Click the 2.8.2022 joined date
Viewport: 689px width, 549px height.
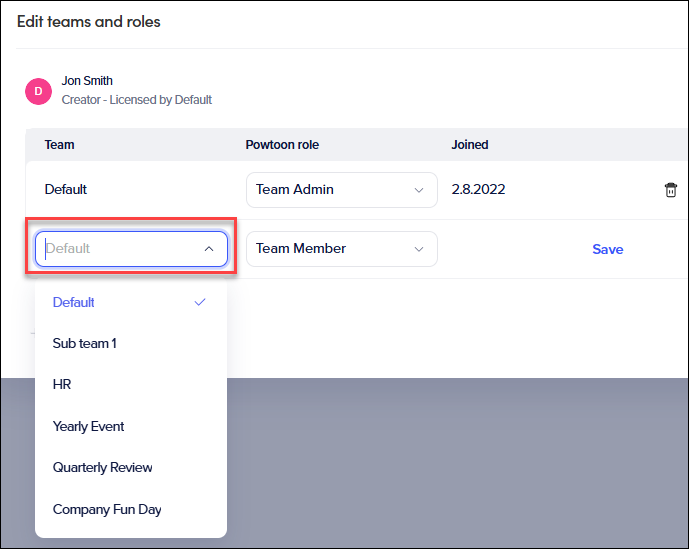point(478,189)
